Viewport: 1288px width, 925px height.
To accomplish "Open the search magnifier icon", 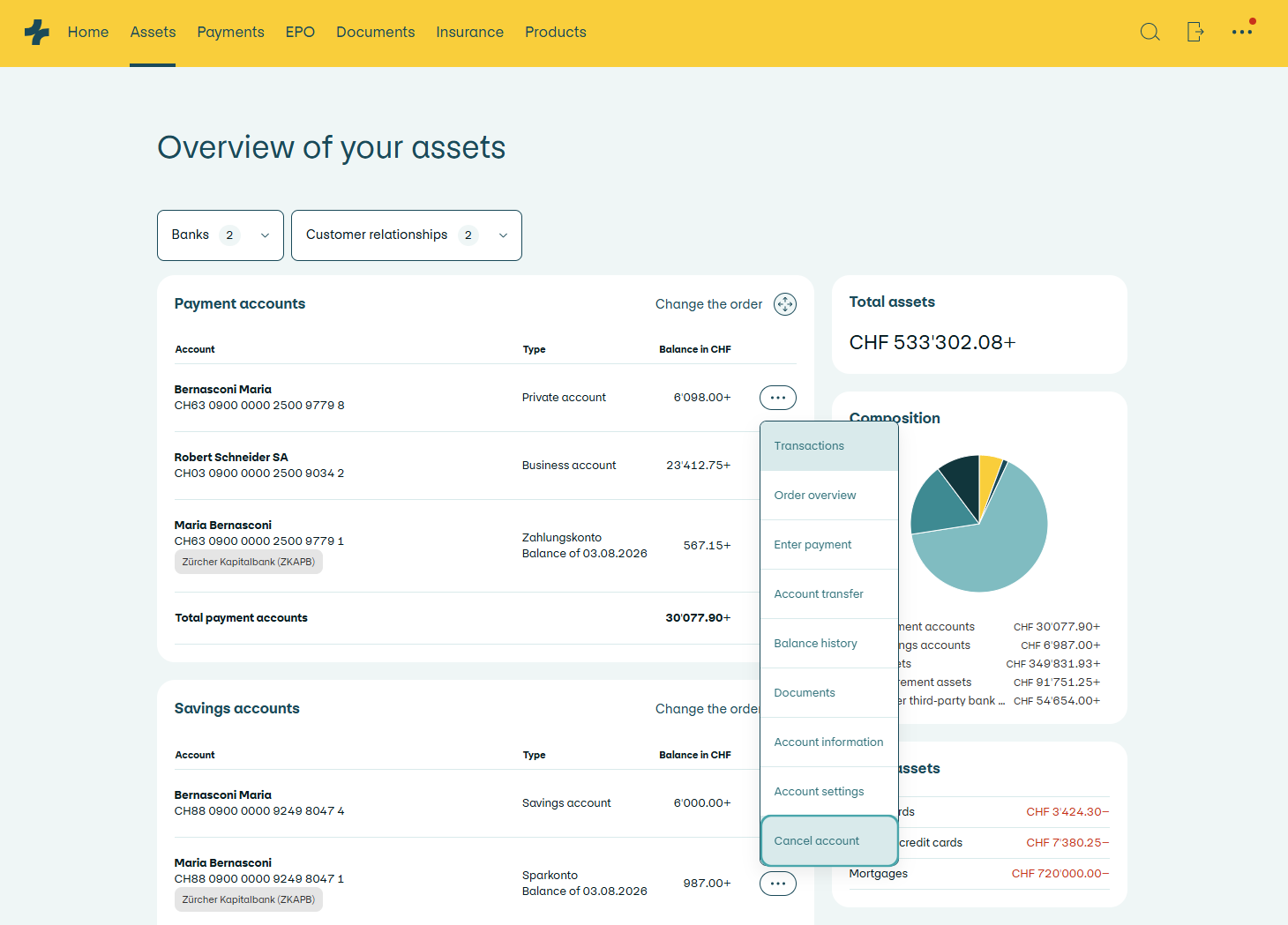I will point(1149,33).
